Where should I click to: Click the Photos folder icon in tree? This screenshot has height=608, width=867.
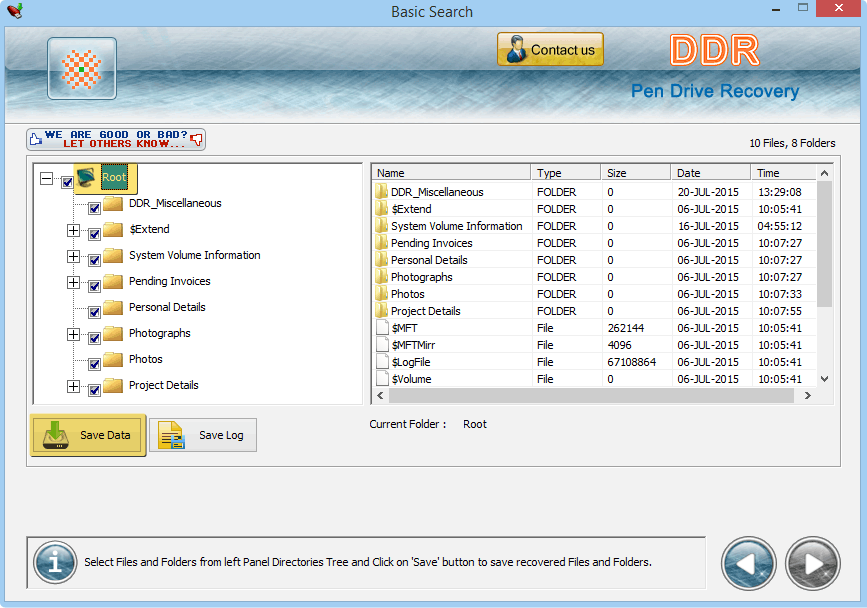113,359
